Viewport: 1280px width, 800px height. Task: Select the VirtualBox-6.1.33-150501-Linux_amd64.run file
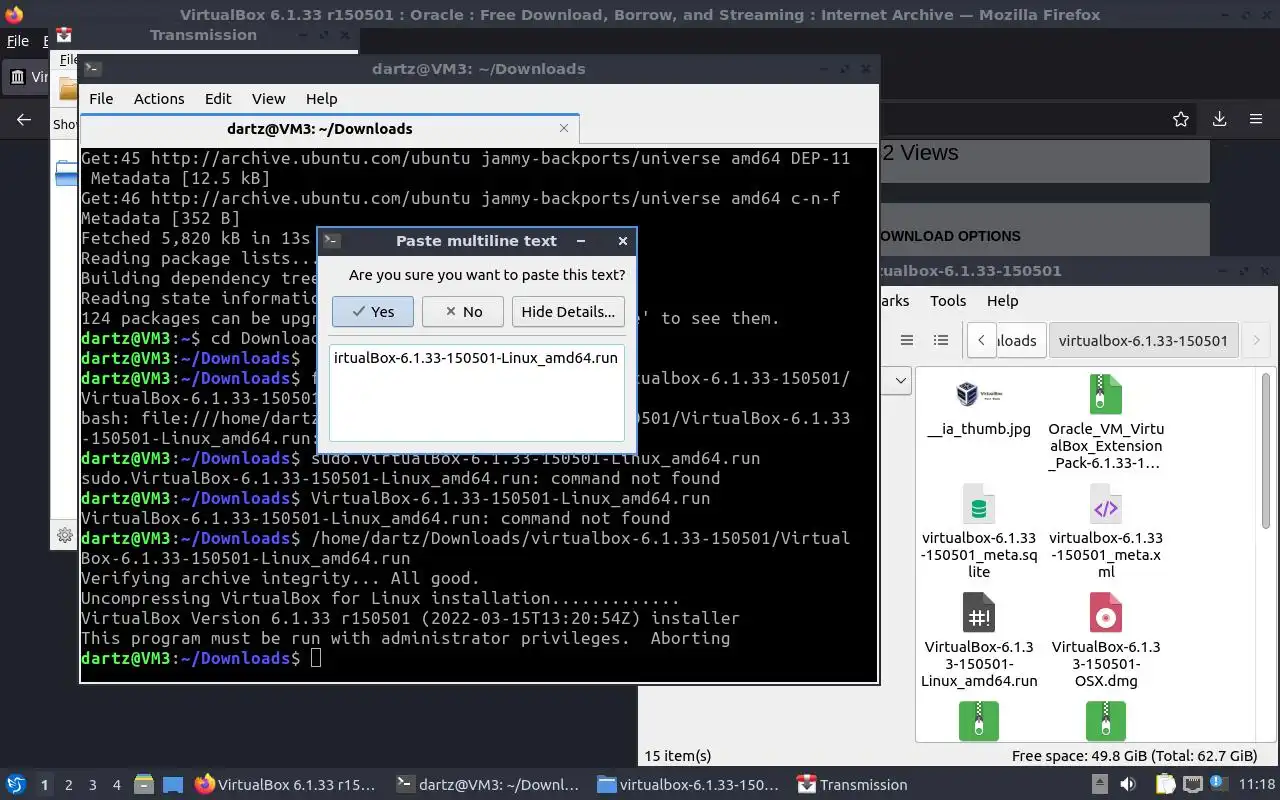(979, 641)
